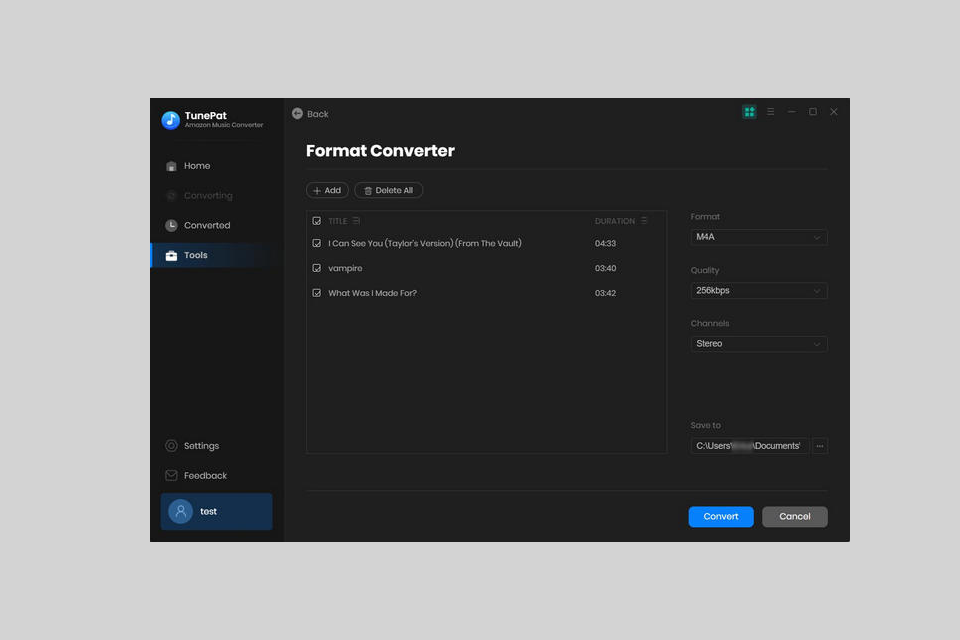Viewport: 960px width, 640px height.
Task: Uncheck the vampire track checkbox
Action: coord(317,268)
